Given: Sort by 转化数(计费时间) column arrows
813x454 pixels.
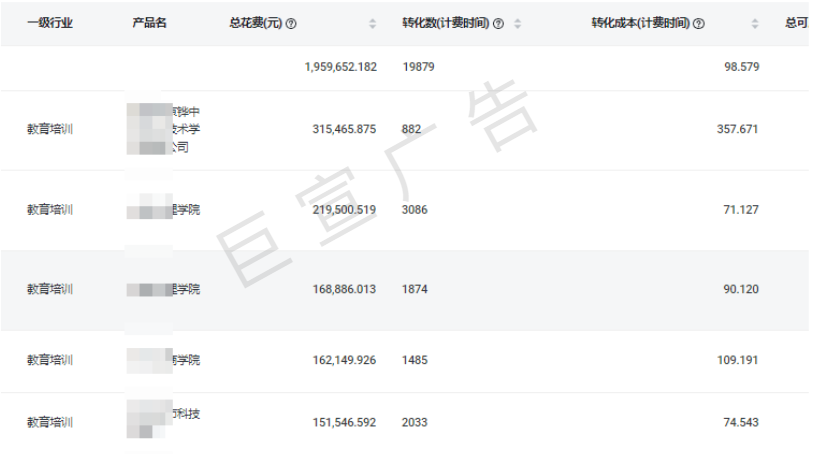Looking at the screenshot, I should click(517, 23).
